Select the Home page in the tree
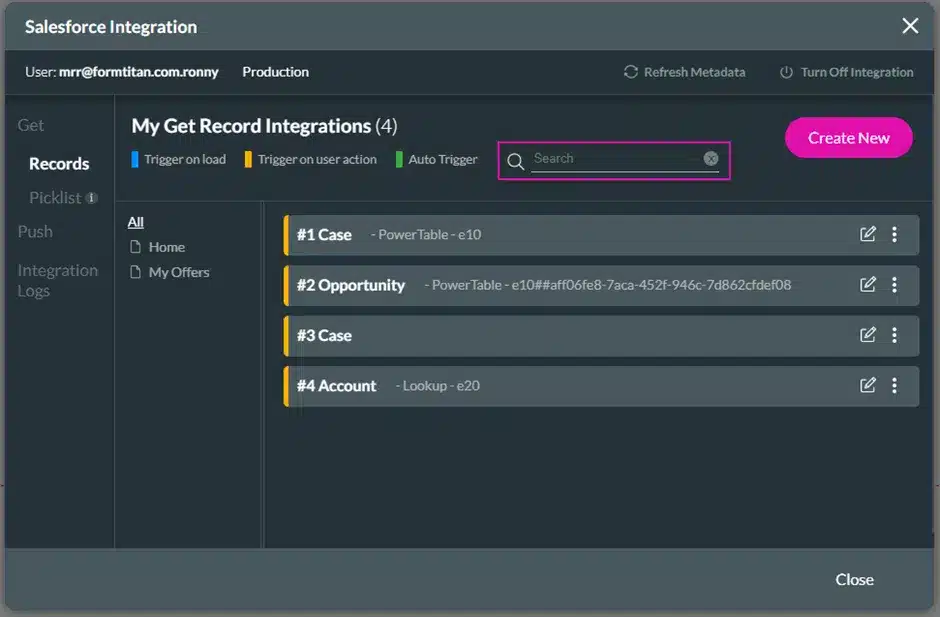This screenshot has width=940, height=617. tap(166, 247)
